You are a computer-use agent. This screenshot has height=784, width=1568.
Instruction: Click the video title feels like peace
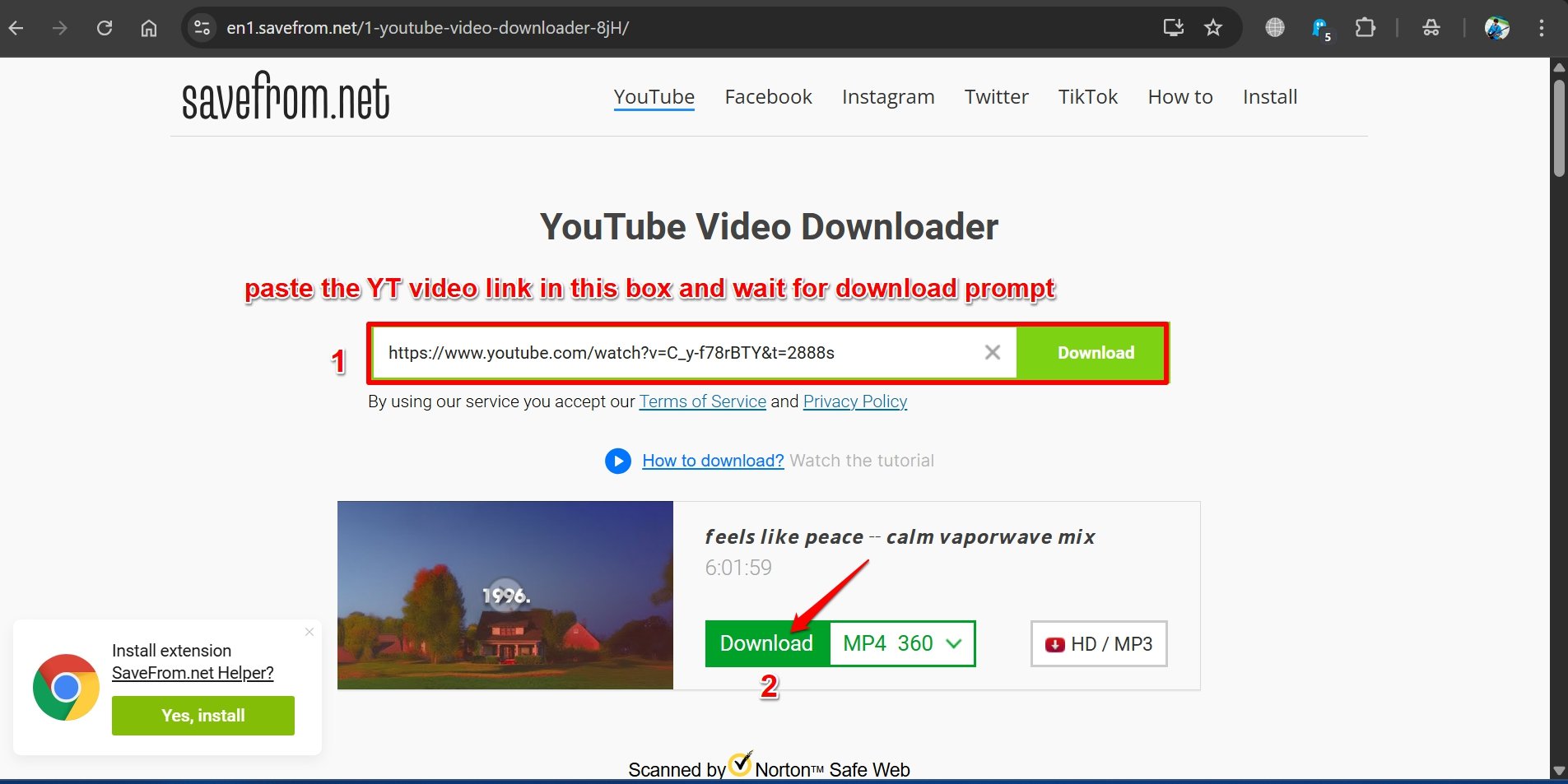coord(900,537)
